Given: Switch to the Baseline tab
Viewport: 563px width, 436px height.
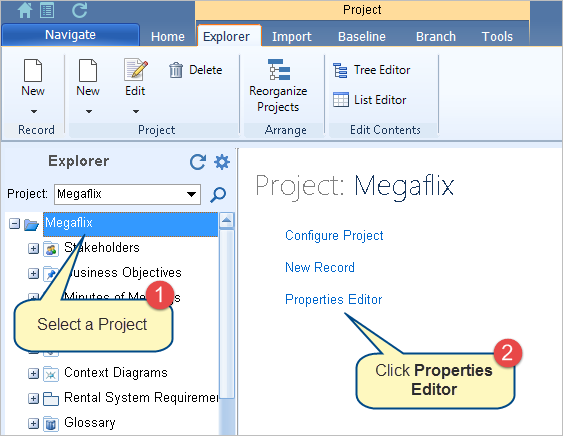Looking at the screenshot, I should 362,36.
